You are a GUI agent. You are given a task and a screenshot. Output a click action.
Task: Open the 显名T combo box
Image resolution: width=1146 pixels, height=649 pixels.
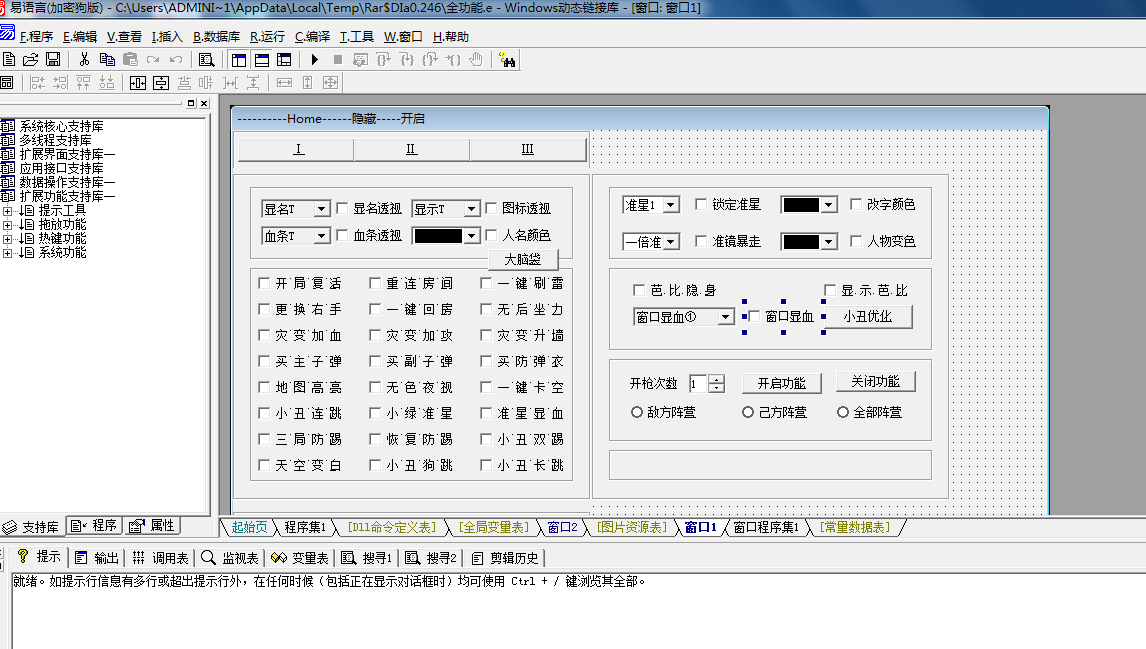click(x=296, y=209)
